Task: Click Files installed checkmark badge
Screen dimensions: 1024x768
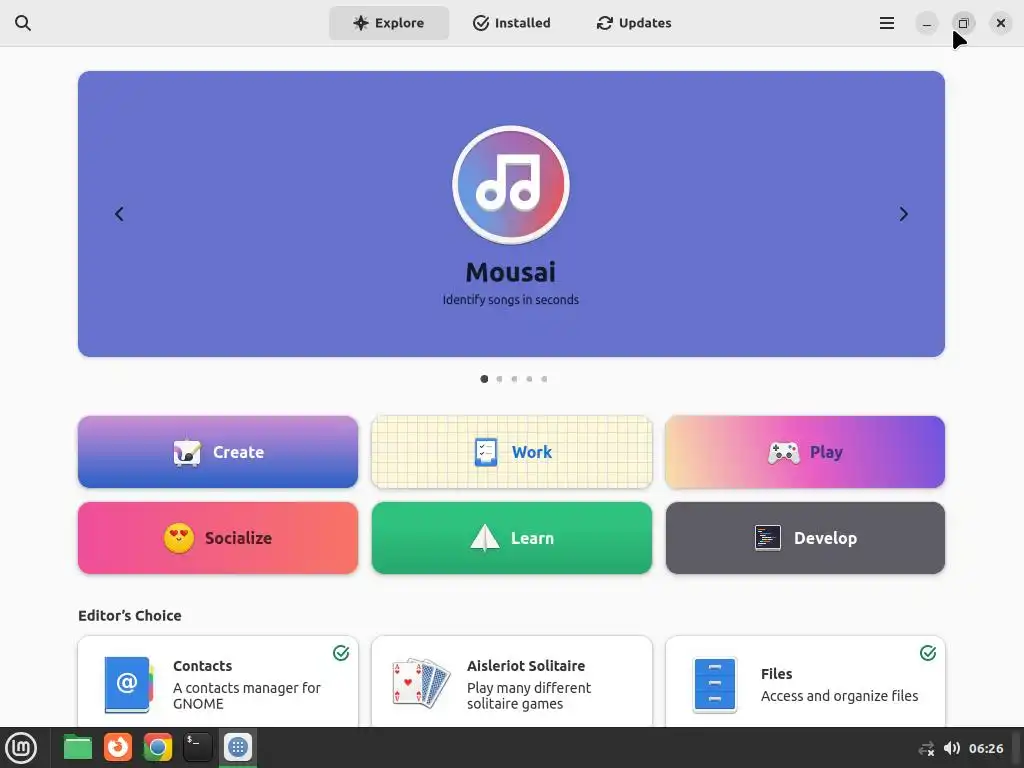Action: point(928,653)
